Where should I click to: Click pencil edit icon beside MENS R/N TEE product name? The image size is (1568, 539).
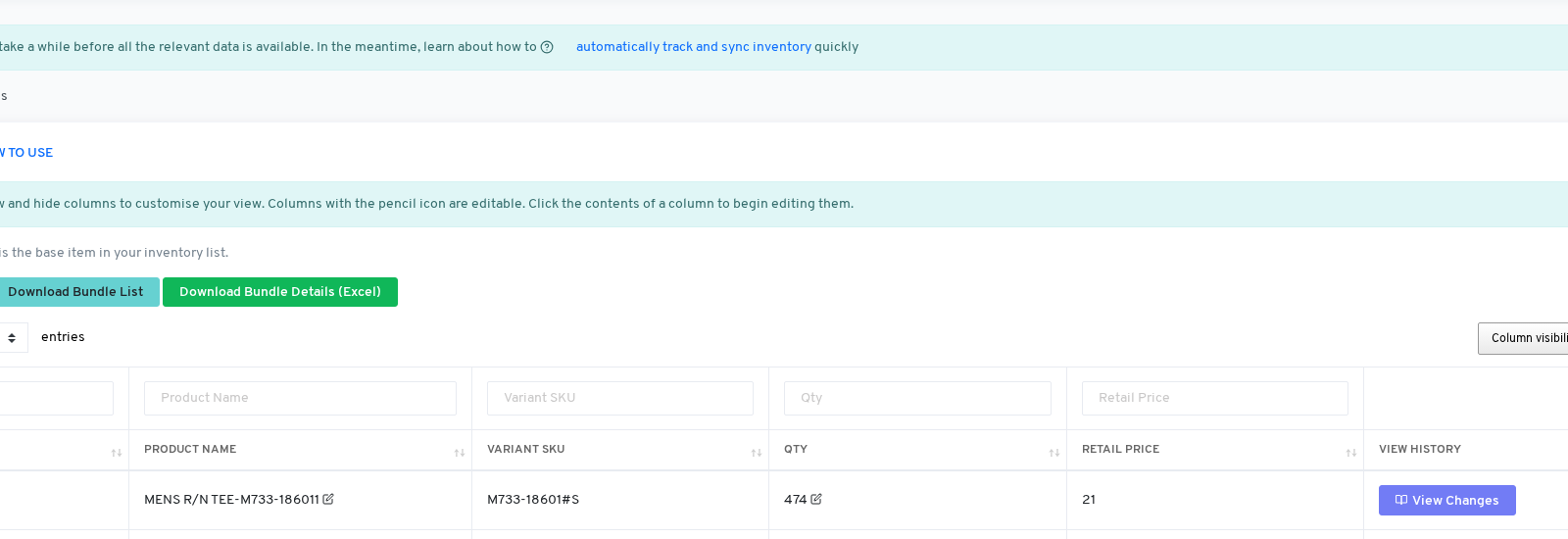pos(328,499)
